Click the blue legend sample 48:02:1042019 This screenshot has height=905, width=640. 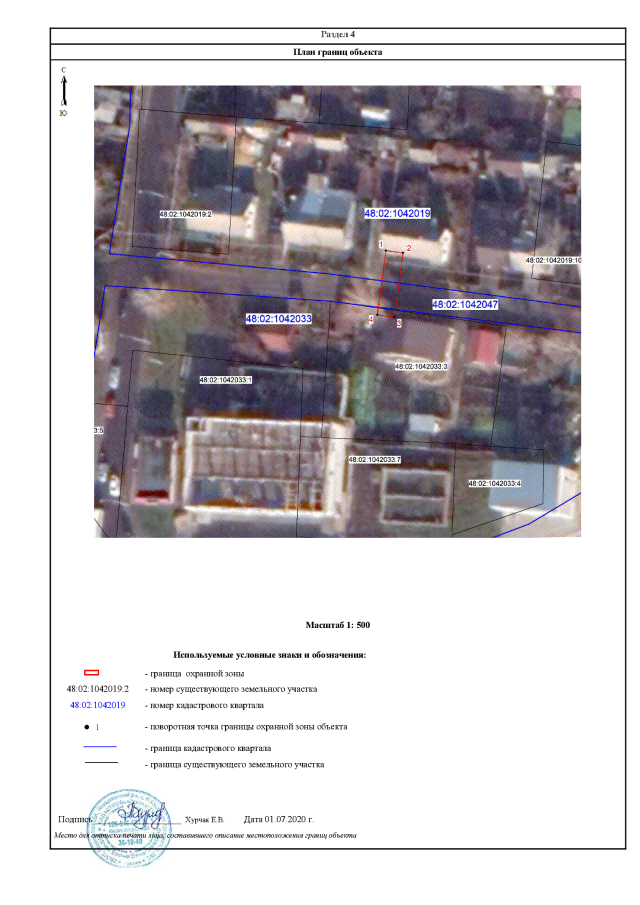point(98,705)
